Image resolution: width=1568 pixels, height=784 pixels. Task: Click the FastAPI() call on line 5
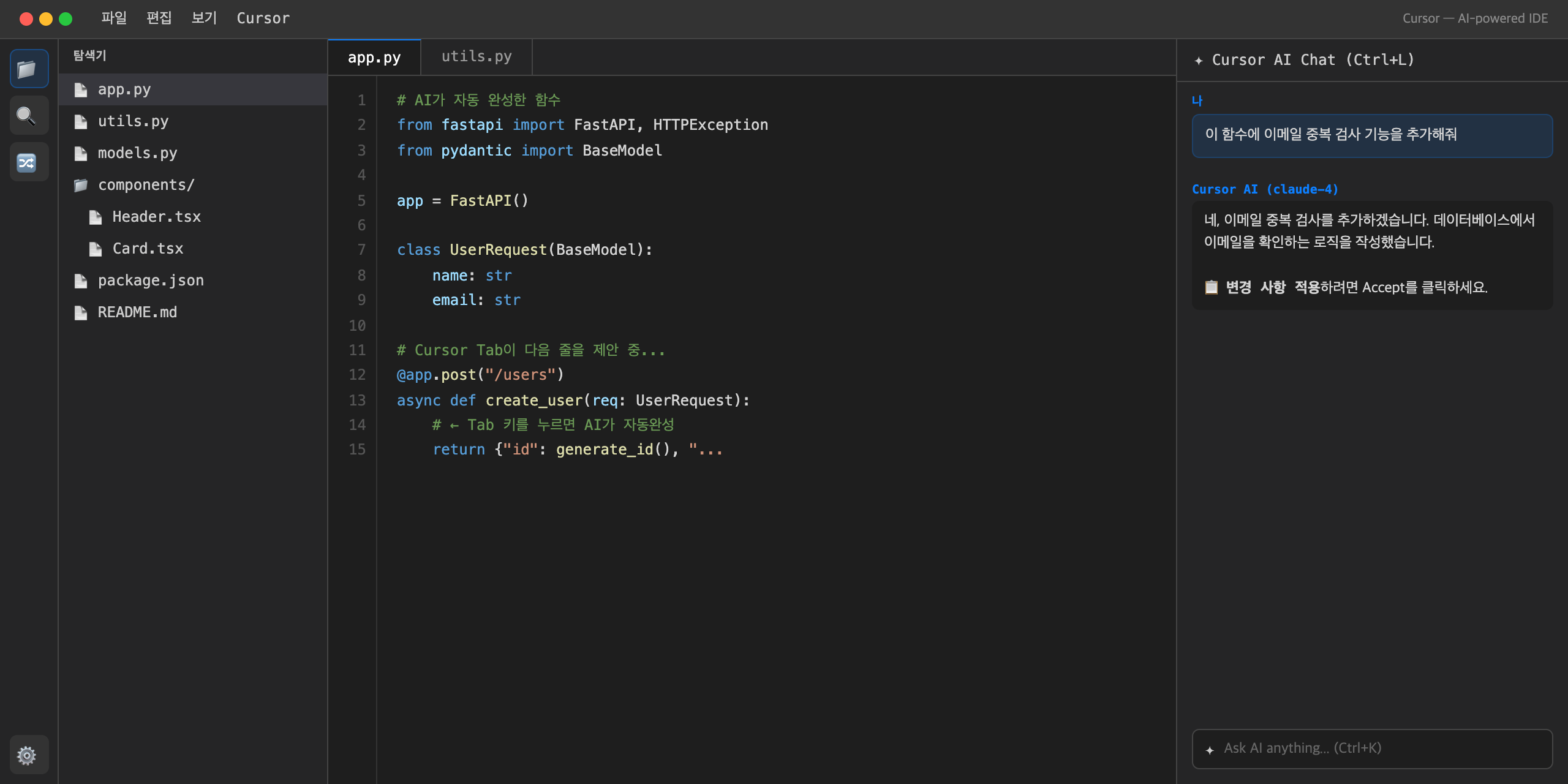pyautogui.click(x=489, y=201)
